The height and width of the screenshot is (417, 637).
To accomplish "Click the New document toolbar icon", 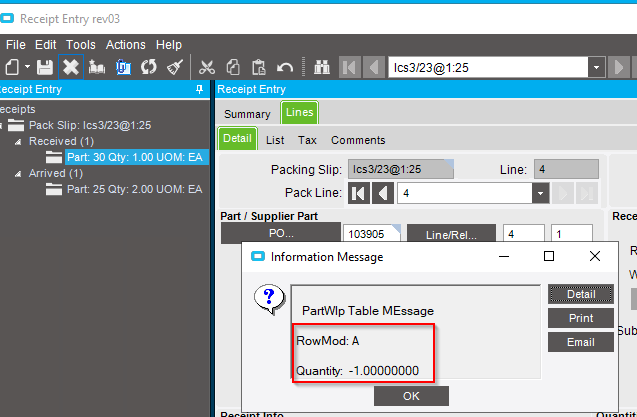I will [x=11, y=67].
